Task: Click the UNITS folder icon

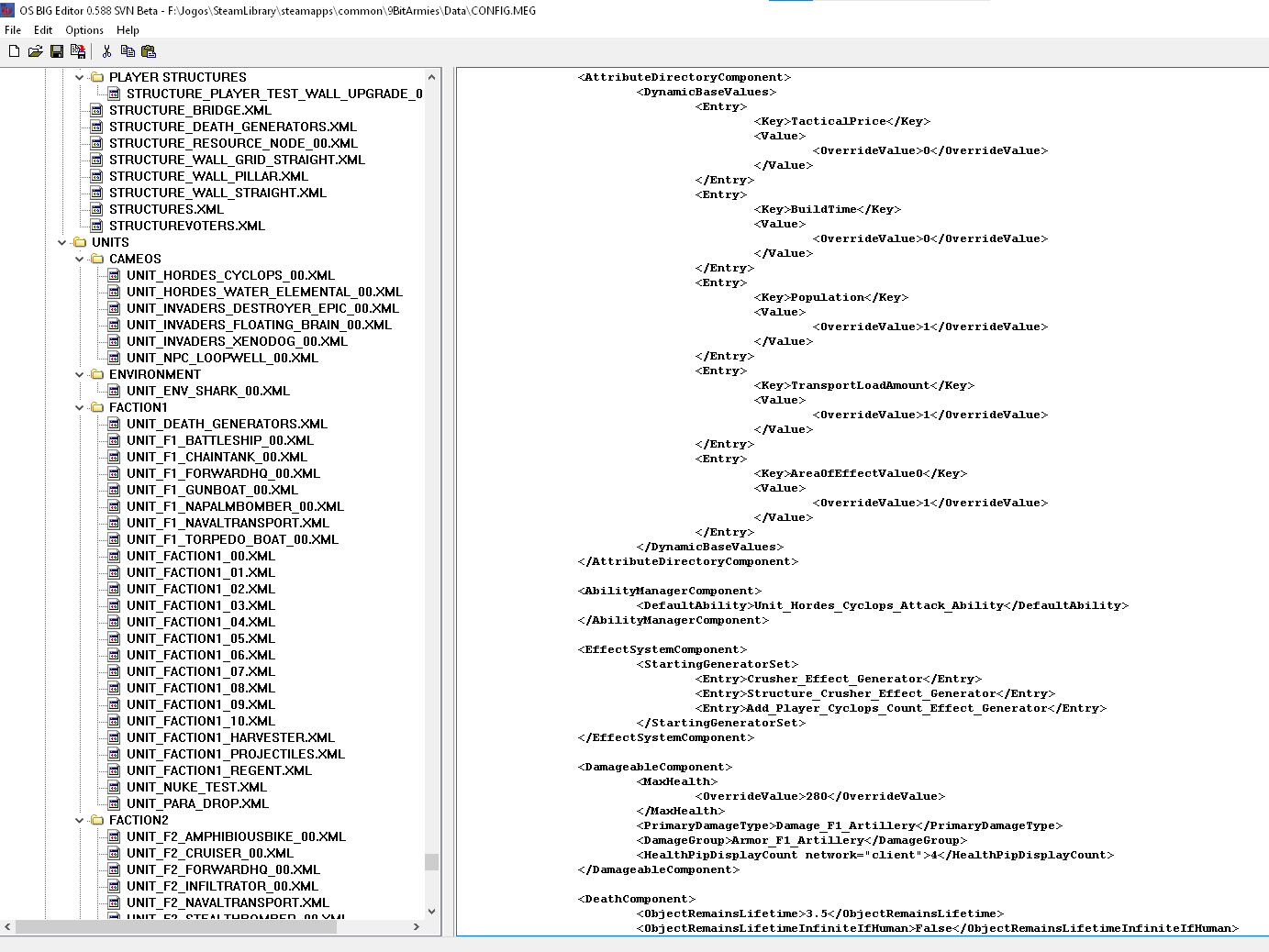Action: (79, 242)
